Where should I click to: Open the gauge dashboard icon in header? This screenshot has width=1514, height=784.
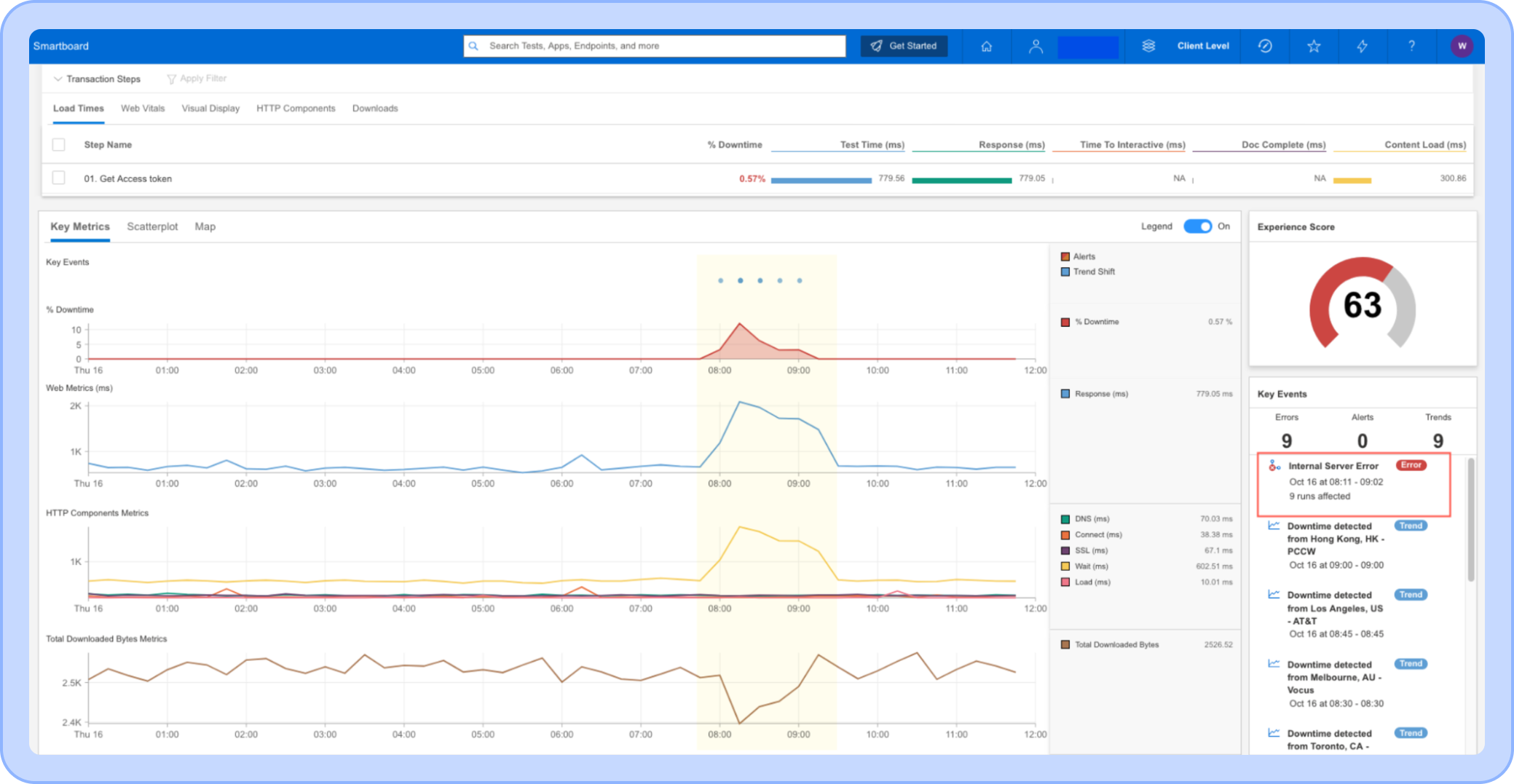(x=1265, y=46)
